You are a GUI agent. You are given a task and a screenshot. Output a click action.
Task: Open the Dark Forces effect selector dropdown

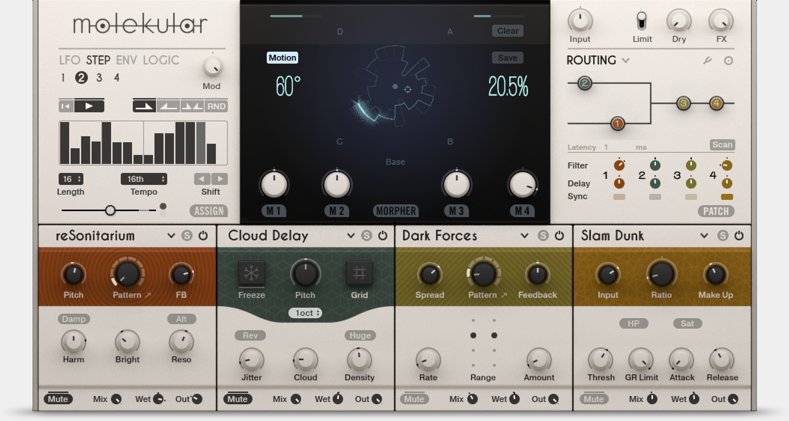[526, 236]
